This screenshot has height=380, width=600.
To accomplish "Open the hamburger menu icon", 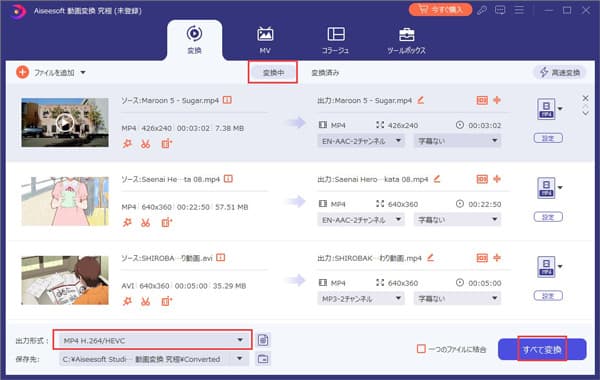I will 519,10.
